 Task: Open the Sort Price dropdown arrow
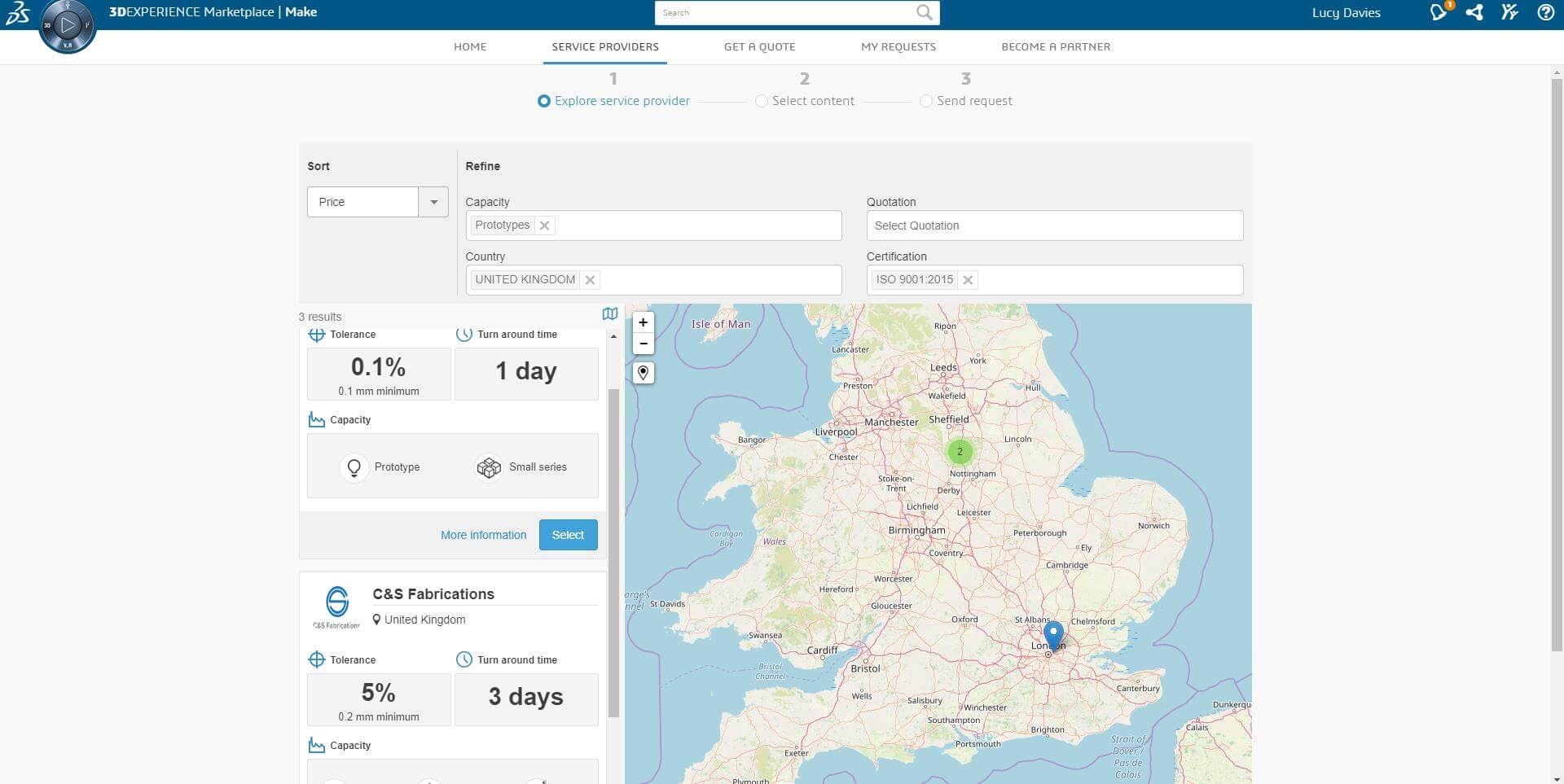(433, 202)
